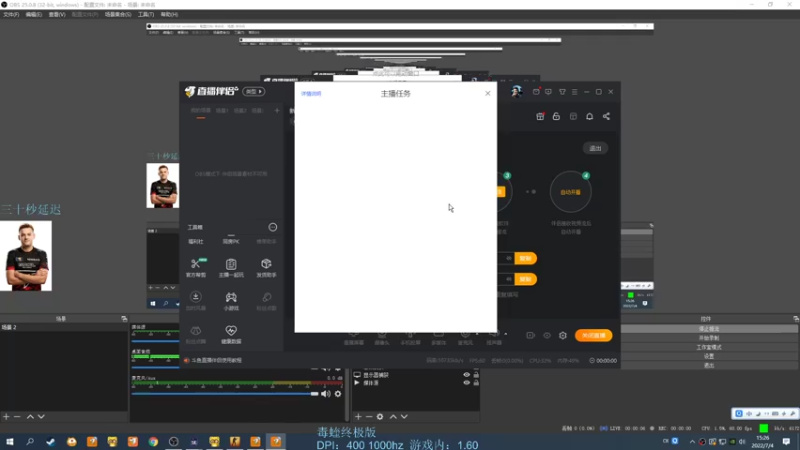Click the share icon in streaming app
This screenshot has width=800, height=450.
(606, 116)
